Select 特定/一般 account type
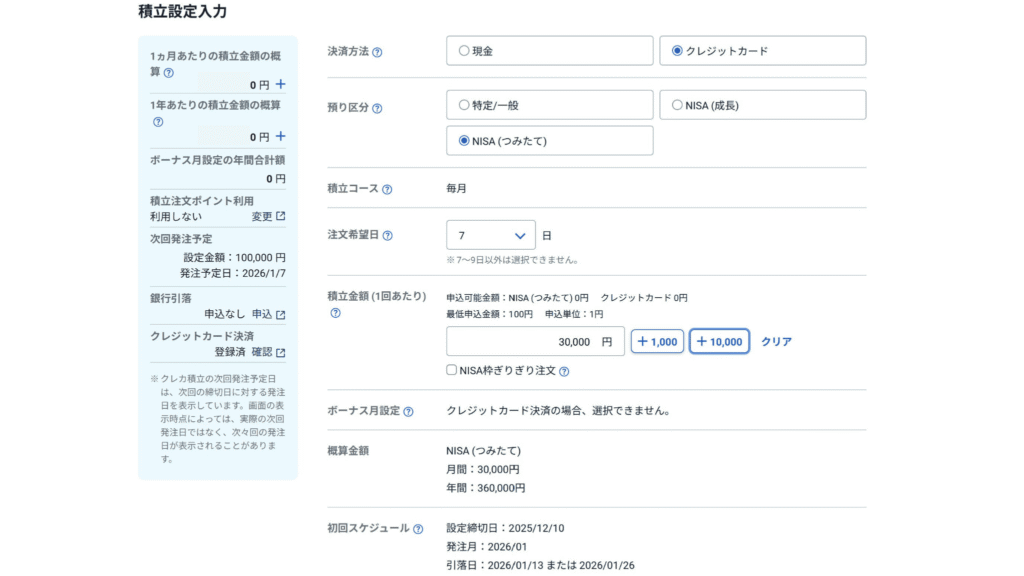 [x=464, y=105]
